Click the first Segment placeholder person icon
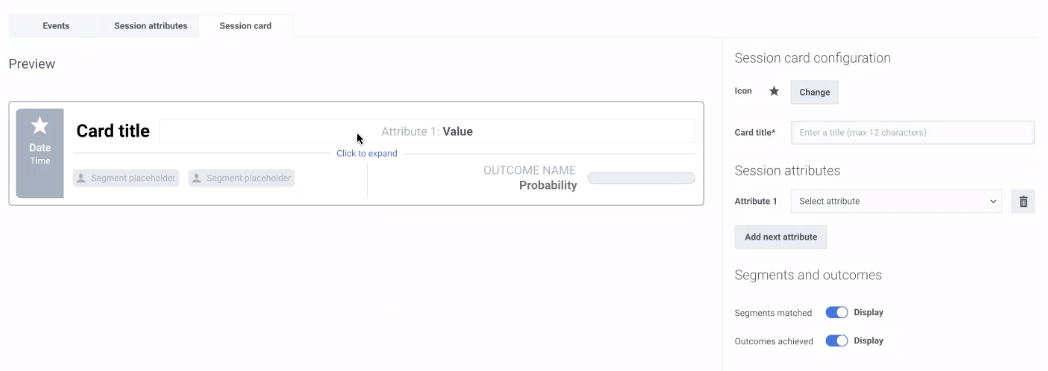 tap(81, 178)
